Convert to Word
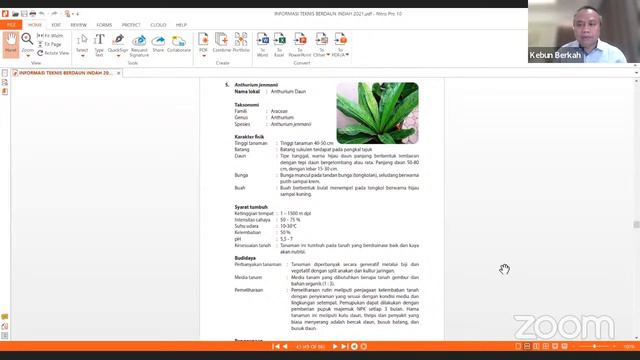 (262, 44)
